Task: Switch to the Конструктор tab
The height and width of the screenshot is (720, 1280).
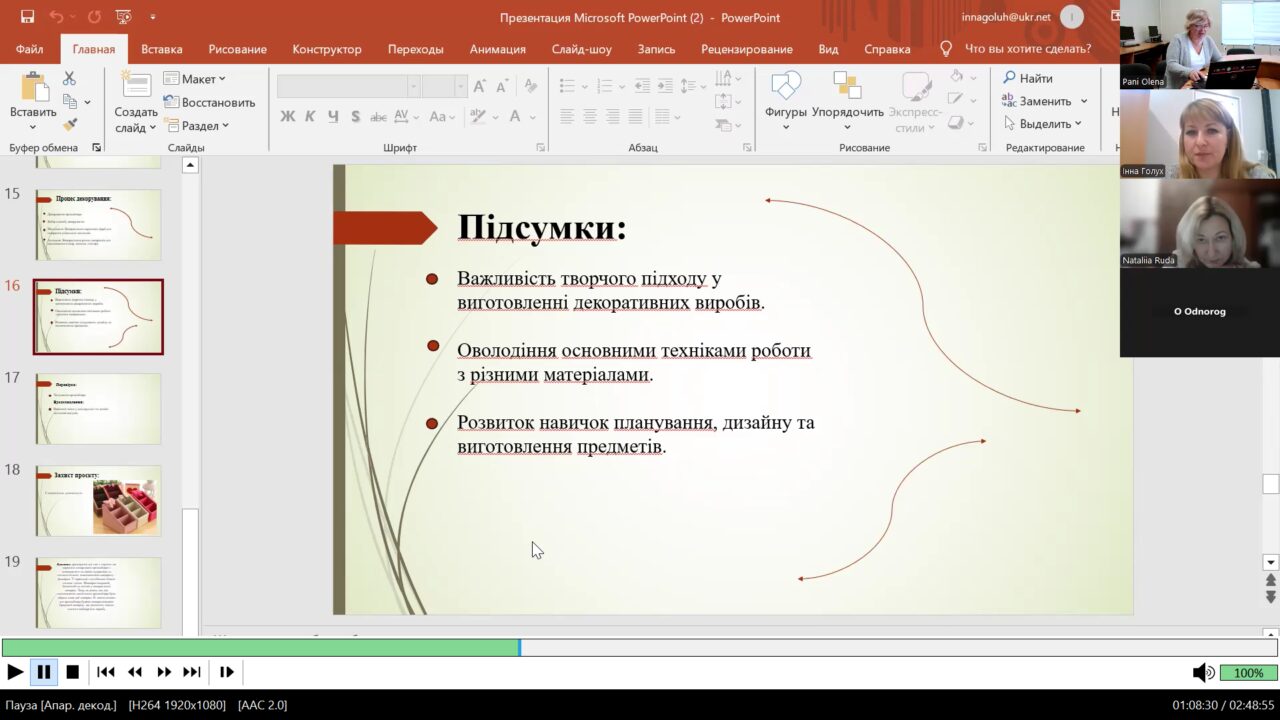Action: tap(327, 49)
